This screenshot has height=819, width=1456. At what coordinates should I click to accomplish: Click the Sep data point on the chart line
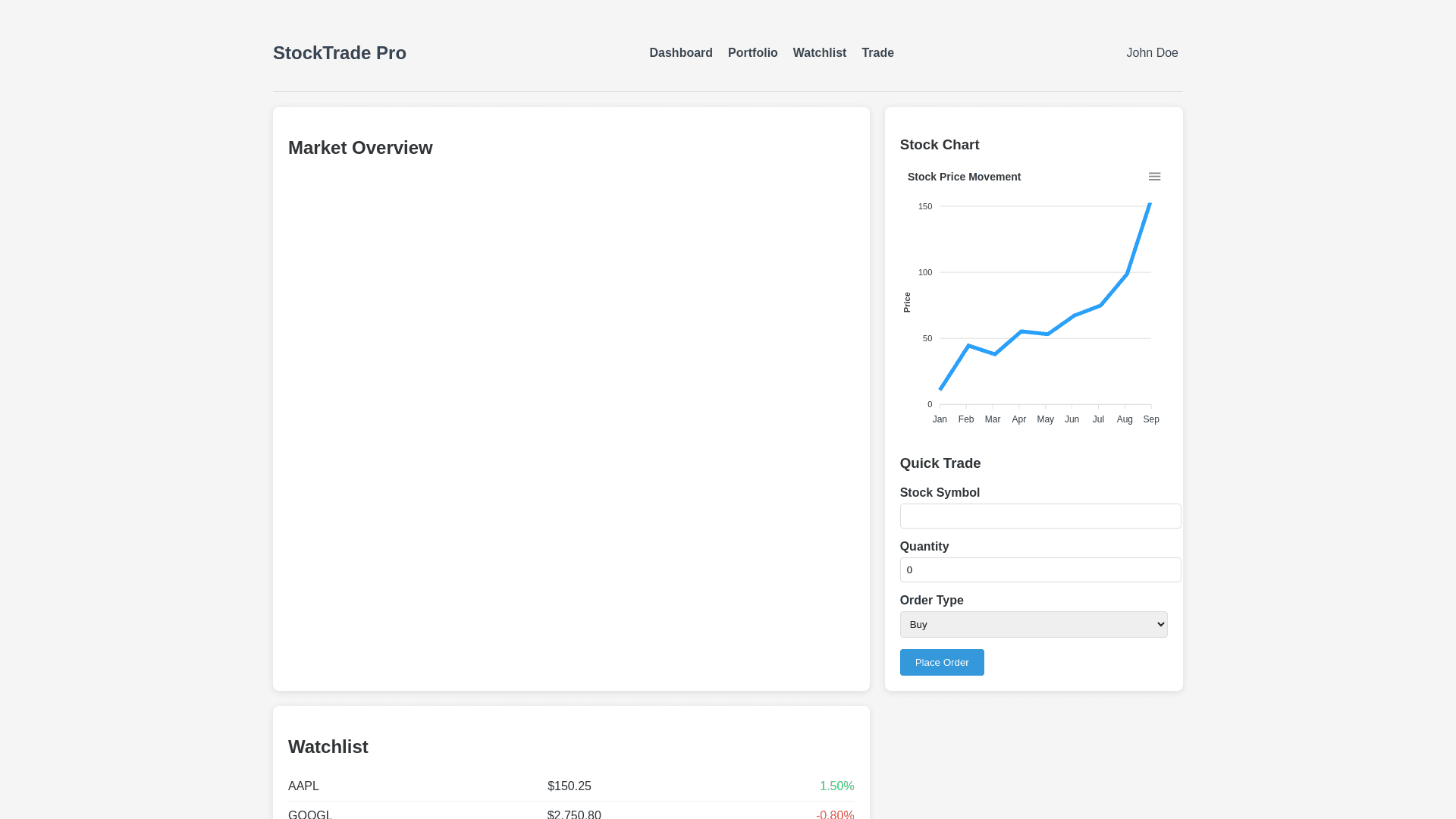tap(1150, 205)
